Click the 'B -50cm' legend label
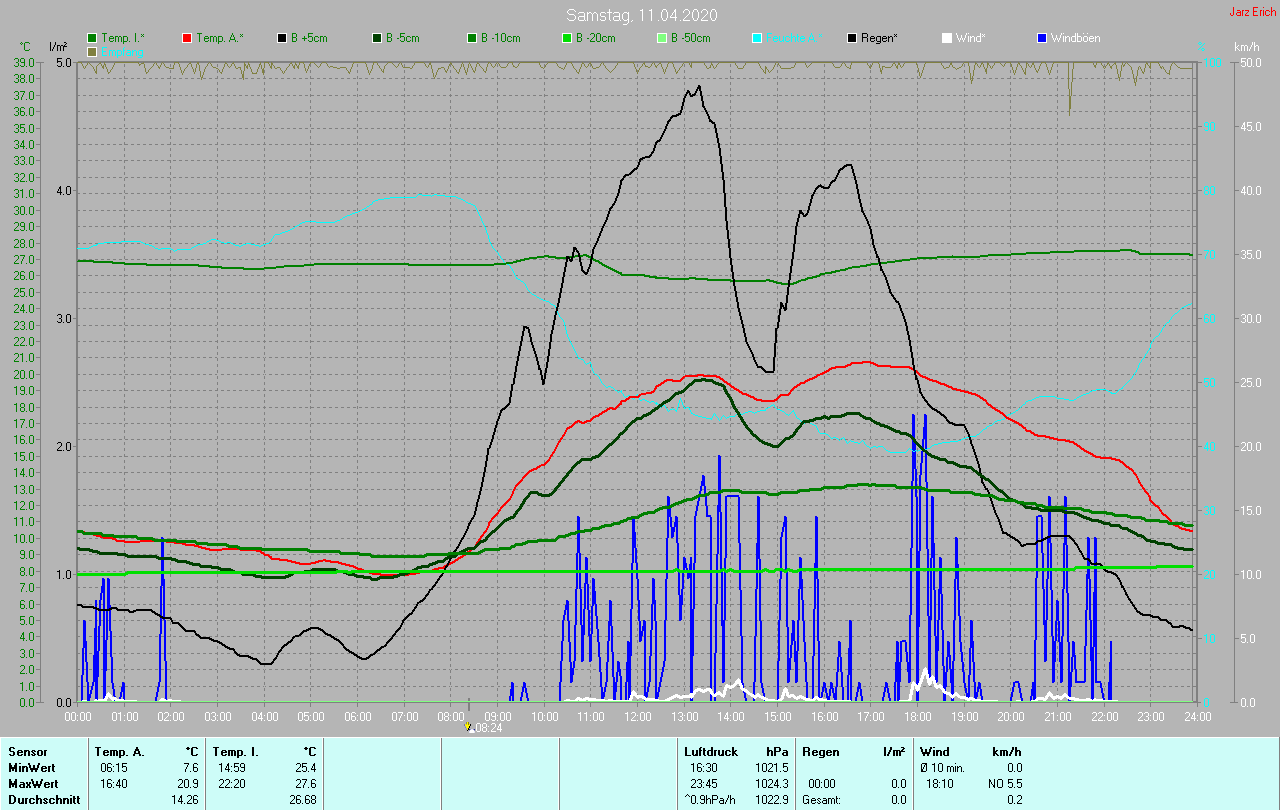1280x810 pixels. coord(690,38)
